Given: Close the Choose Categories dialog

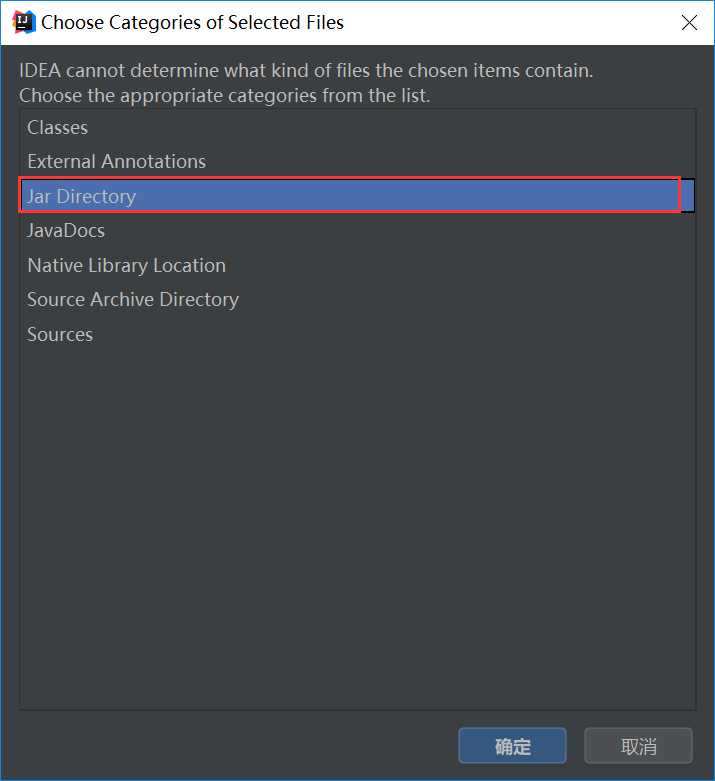Looking at the screenshot, I should [x=689, y=22].
